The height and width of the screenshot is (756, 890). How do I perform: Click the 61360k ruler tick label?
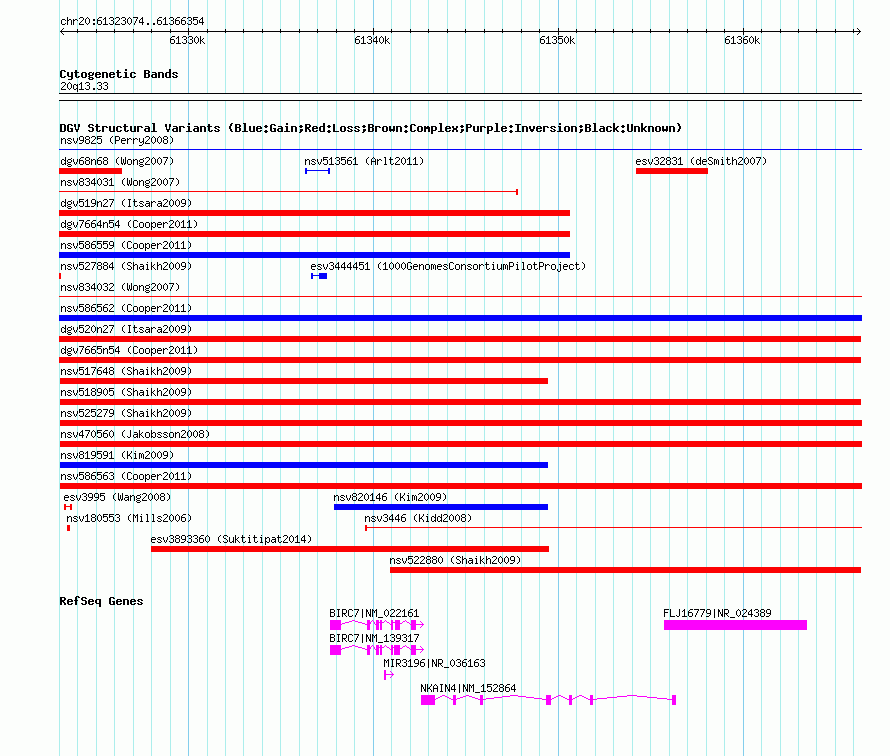pyautogui.click(x=742, y=40)
